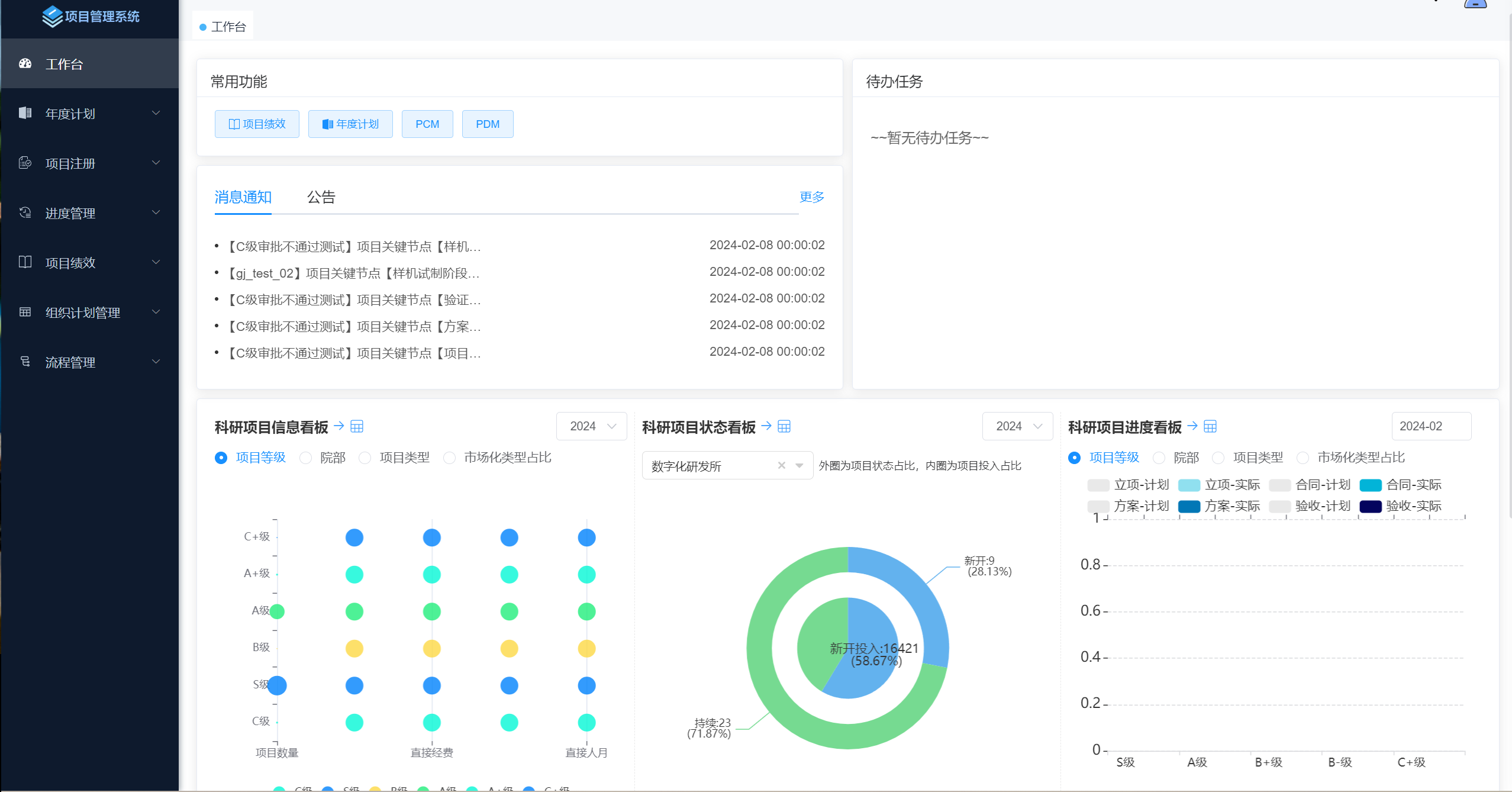Viewport: 1512px width, 792px height.
Task: Click the 项目管理系统 logo icon
Action: tap(52, 17)
